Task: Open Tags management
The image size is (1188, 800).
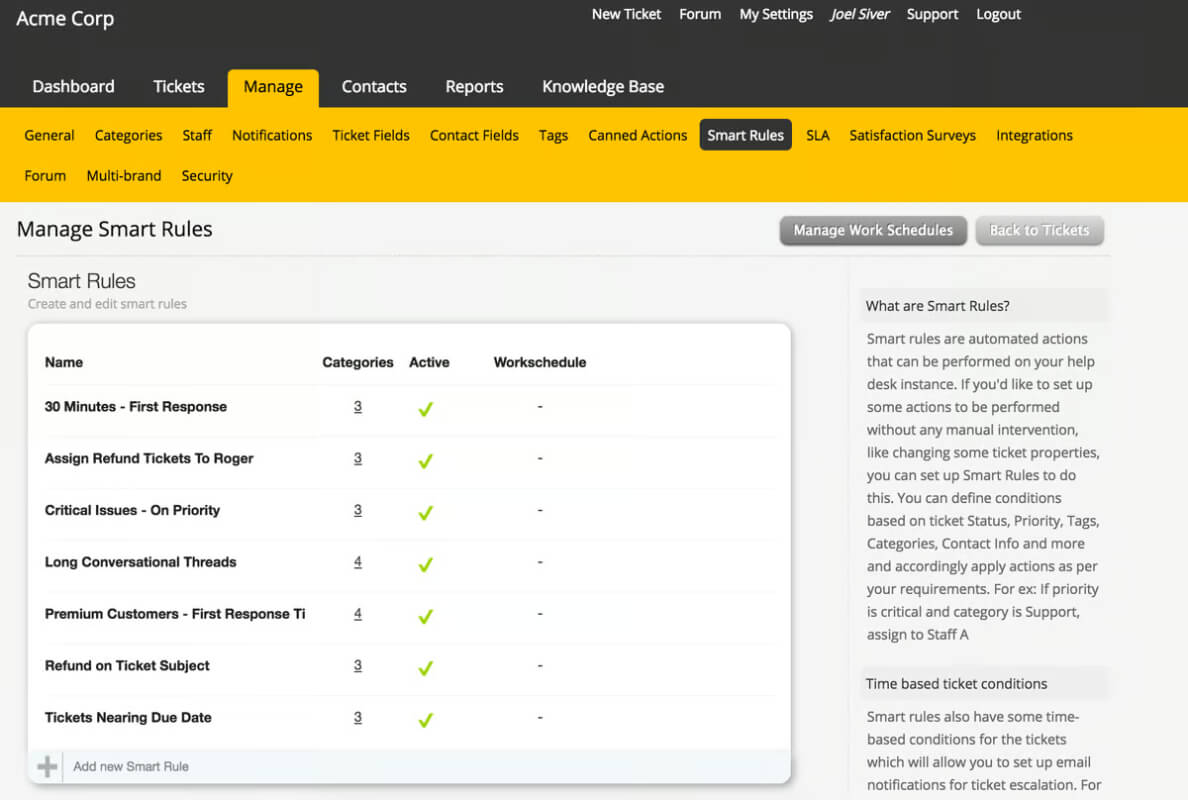Action: (x=553, y=135)
